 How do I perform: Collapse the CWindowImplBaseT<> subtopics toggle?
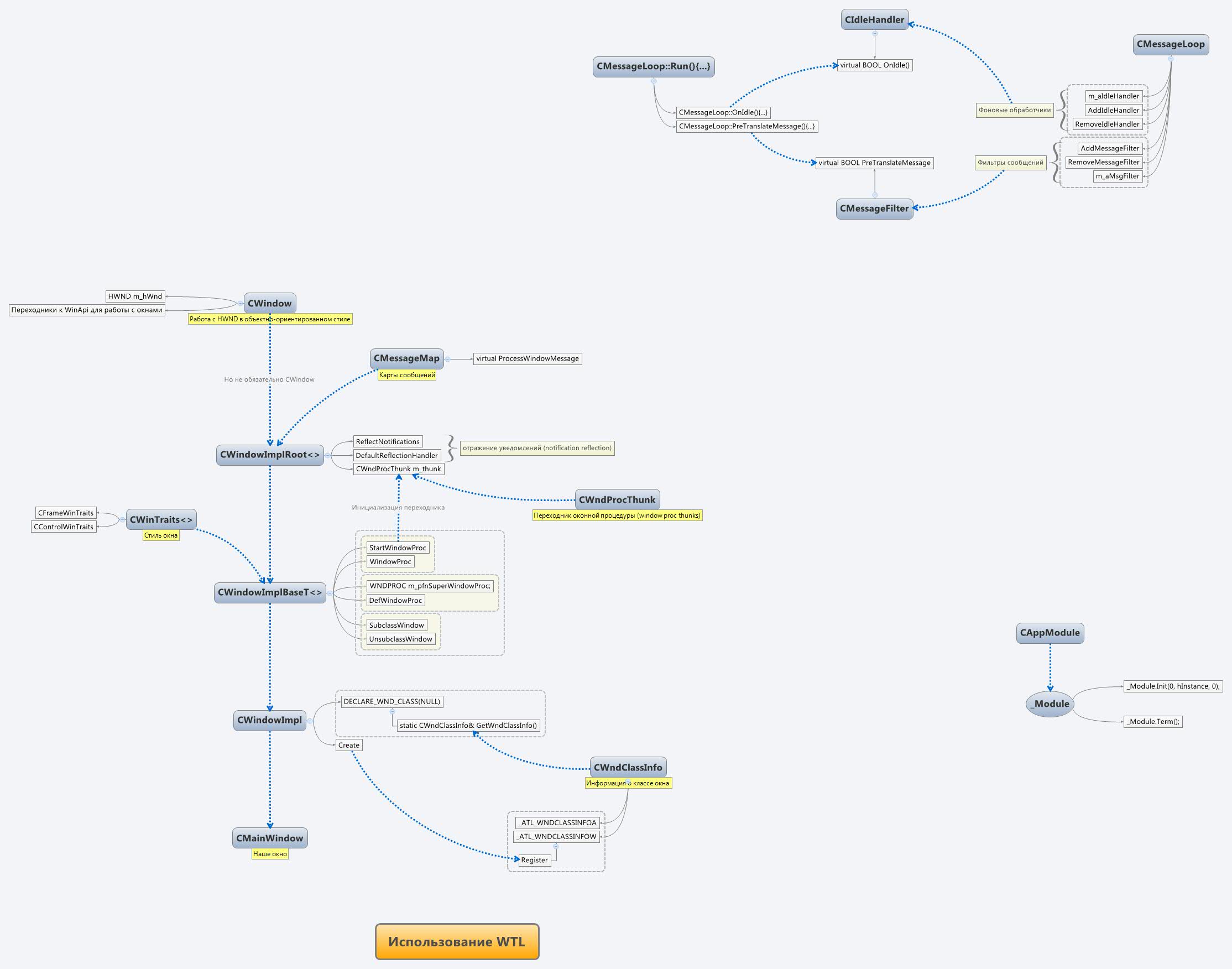tap(330, 593)
